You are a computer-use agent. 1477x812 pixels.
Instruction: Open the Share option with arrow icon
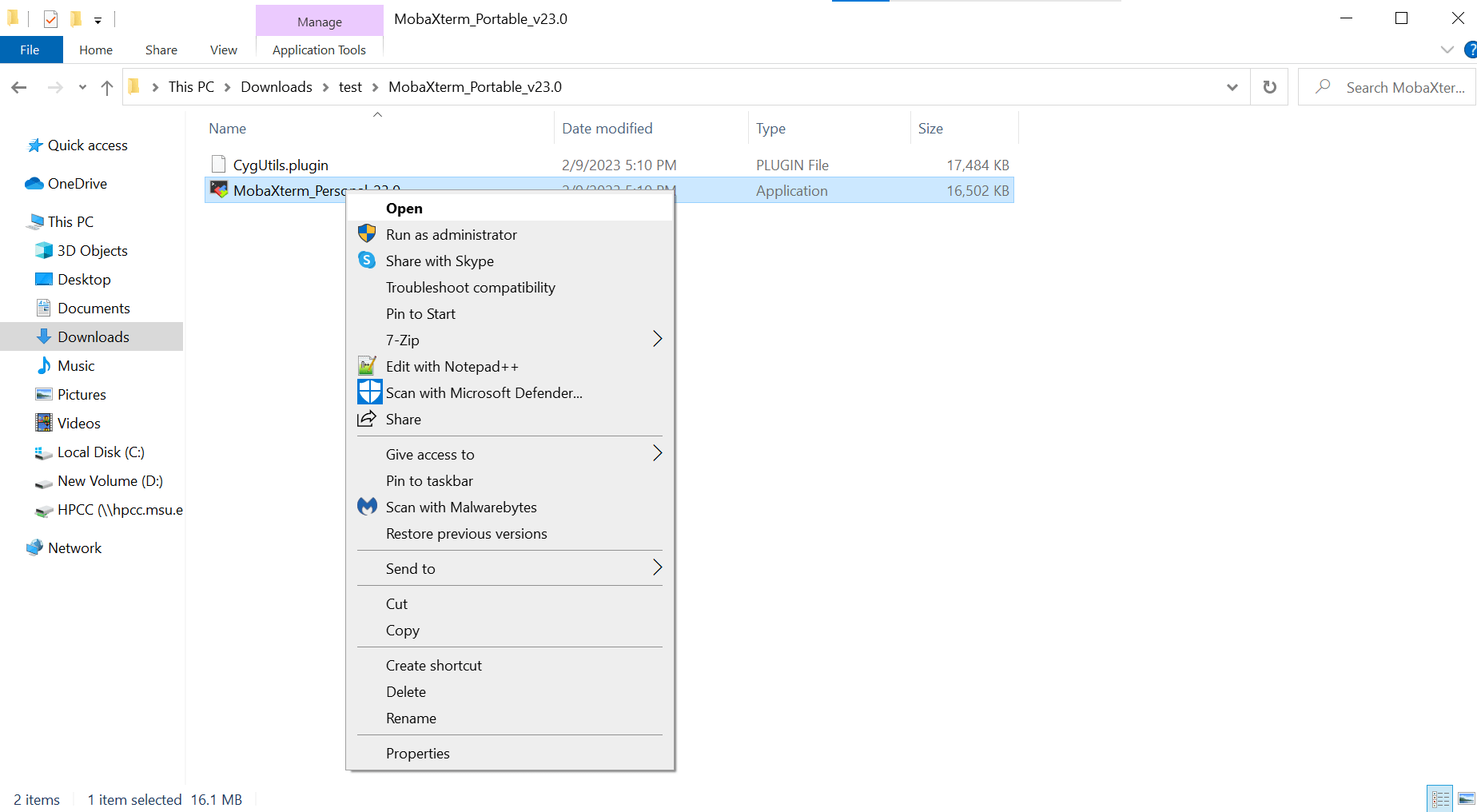tap(404, 419)
